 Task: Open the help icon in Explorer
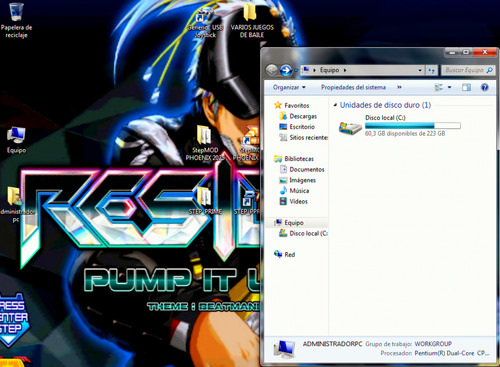point(484,87)
